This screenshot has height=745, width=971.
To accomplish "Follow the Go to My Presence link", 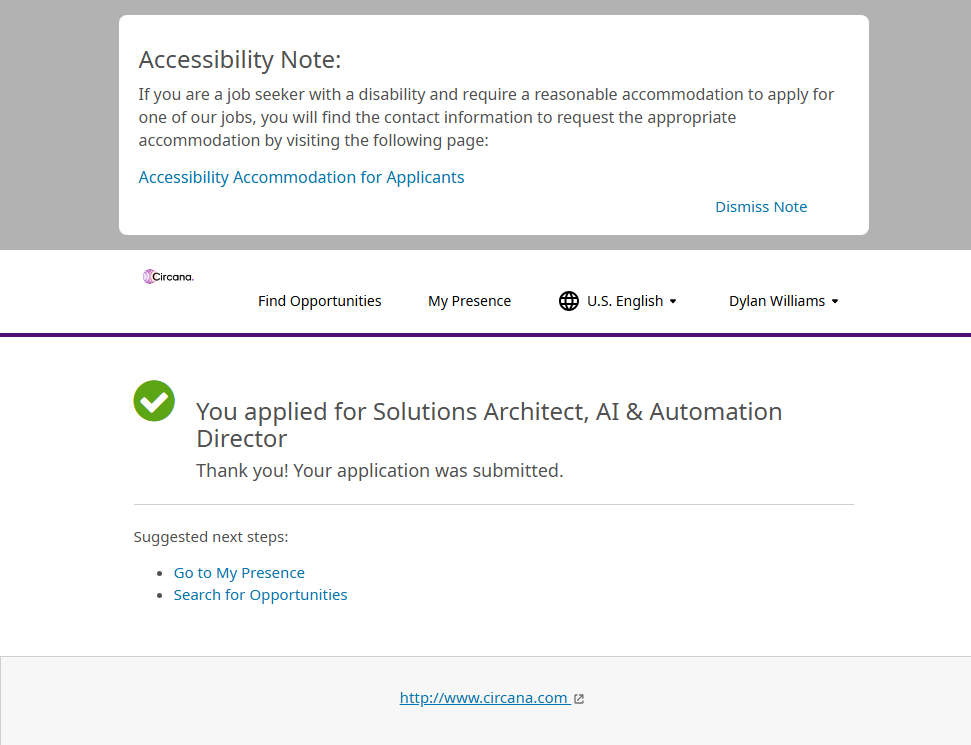I will pos(239,573).
